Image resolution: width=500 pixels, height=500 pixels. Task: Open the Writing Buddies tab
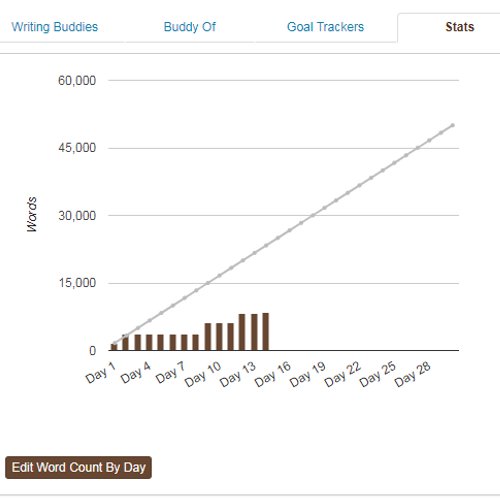pos(55,27)
